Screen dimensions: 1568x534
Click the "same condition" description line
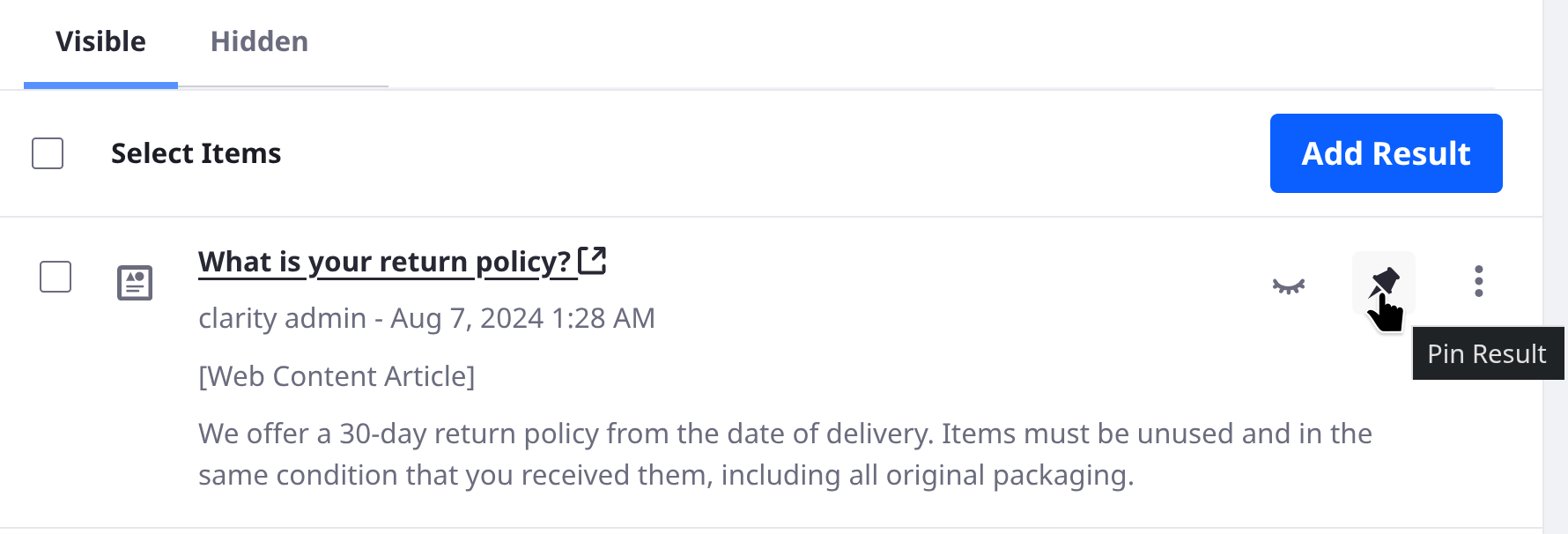666,475
